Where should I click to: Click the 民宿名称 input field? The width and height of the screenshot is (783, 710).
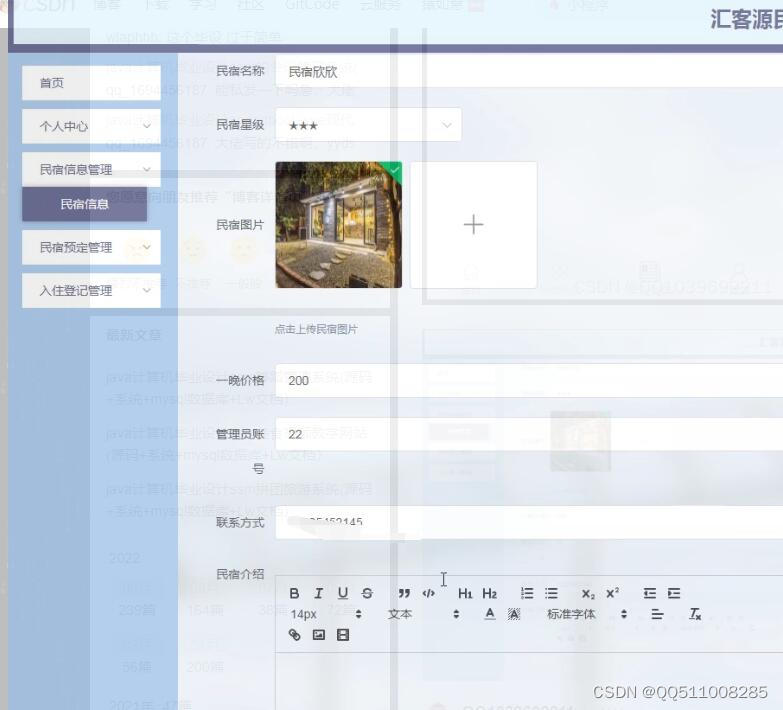529,71
